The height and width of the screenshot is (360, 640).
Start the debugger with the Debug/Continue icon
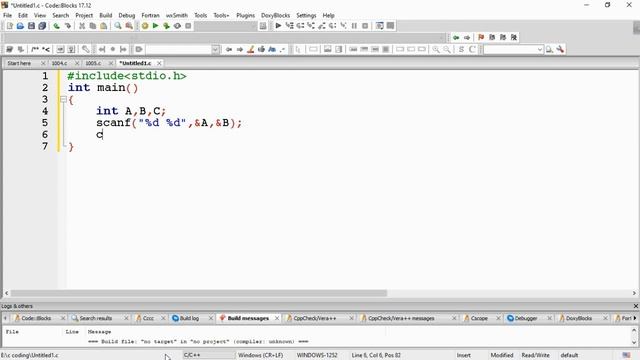(278, 26)
